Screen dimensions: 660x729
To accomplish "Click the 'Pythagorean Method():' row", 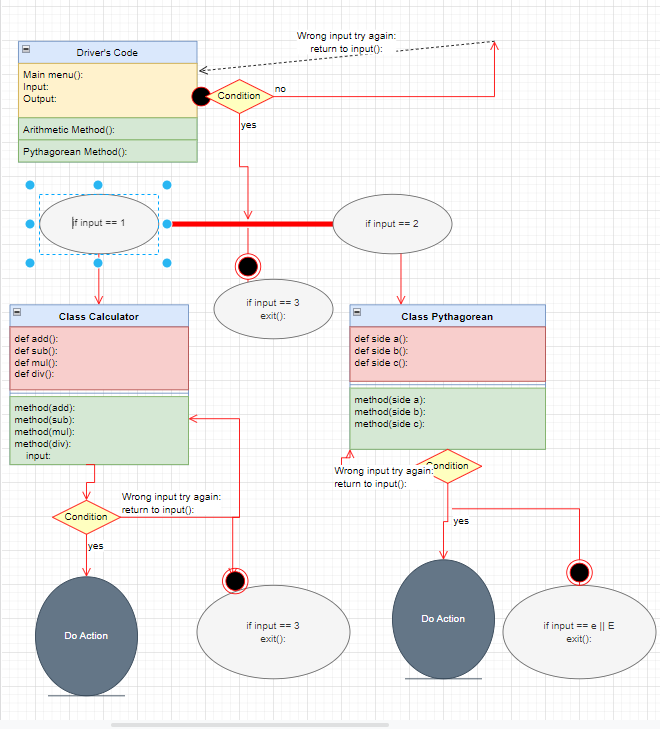I will click(108, 151).
